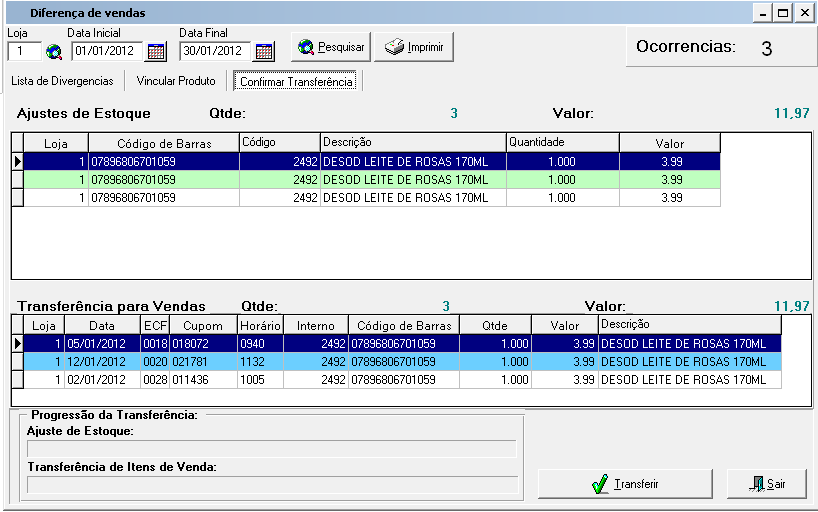Close the Diferença de vendas window
818x512 pixels.
[804, 13]
